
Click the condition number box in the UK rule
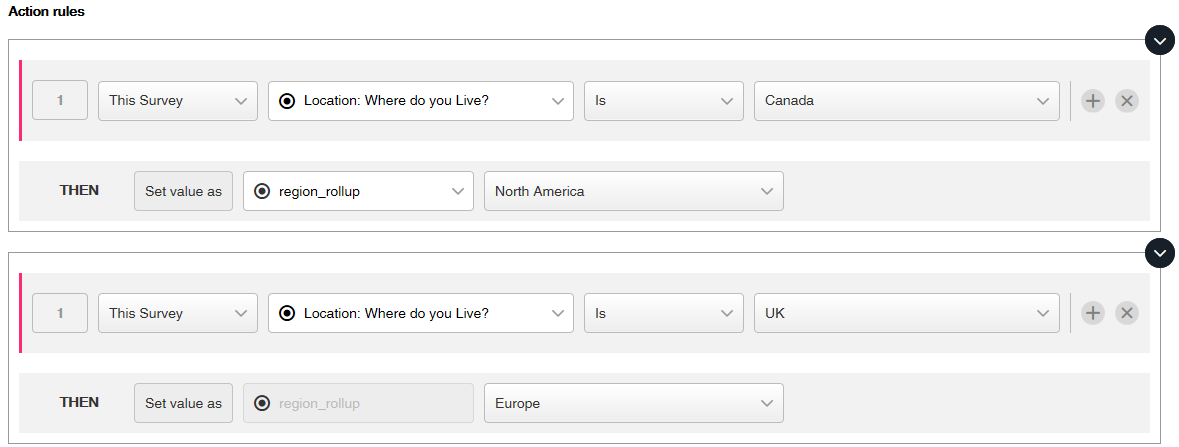(x=60, y=313)
